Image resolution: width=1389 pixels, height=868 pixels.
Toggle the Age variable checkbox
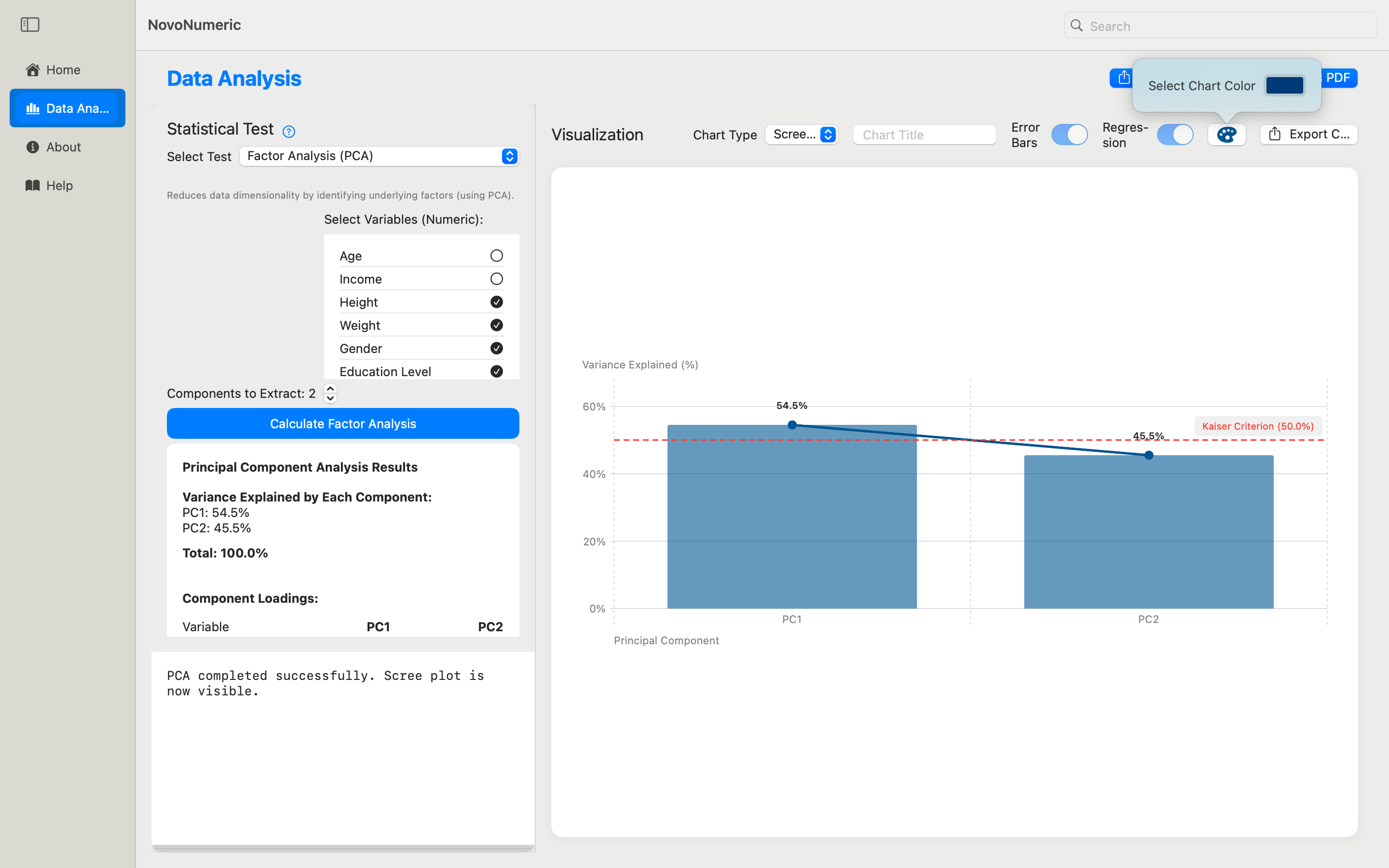(496, 256)
